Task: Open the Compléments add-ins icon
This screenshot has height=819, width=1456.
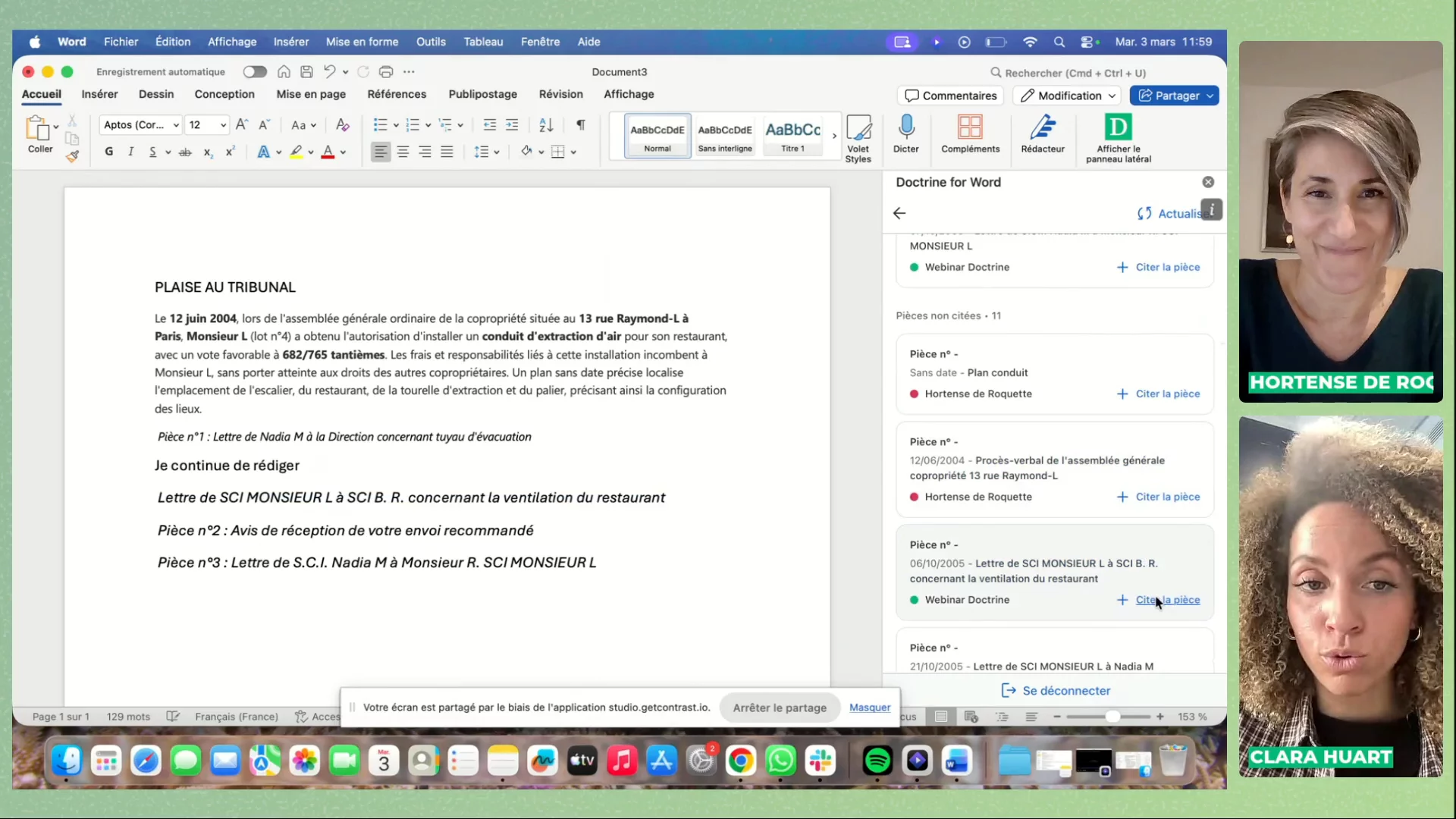Action: point(970,127)
